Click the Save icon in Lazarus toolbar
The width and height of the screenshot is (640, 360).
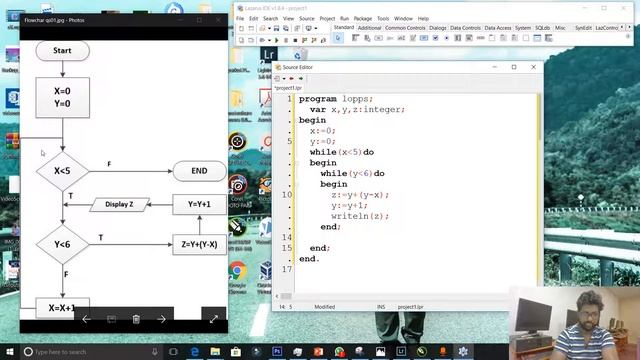[x=276, y=28]
